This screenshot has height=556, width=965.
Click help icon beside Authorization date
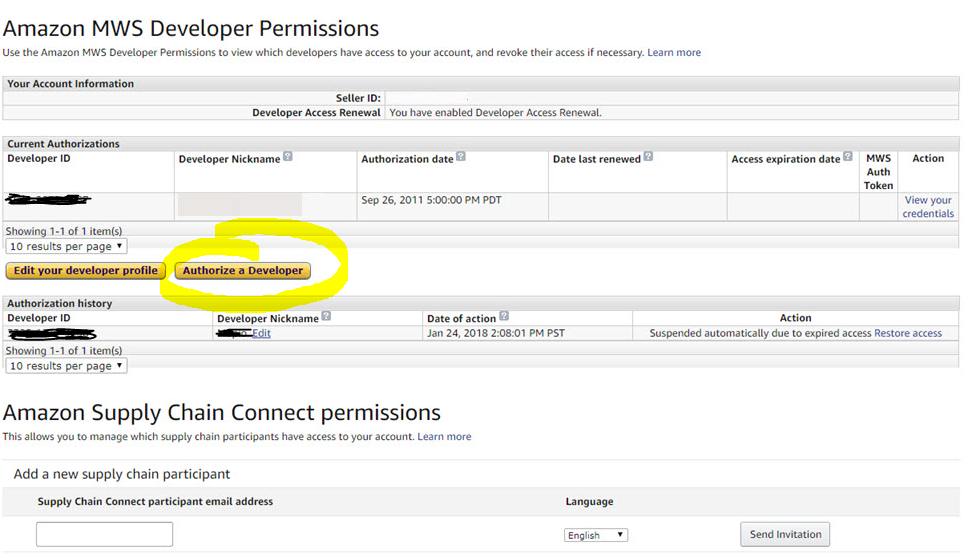[461, 157]
